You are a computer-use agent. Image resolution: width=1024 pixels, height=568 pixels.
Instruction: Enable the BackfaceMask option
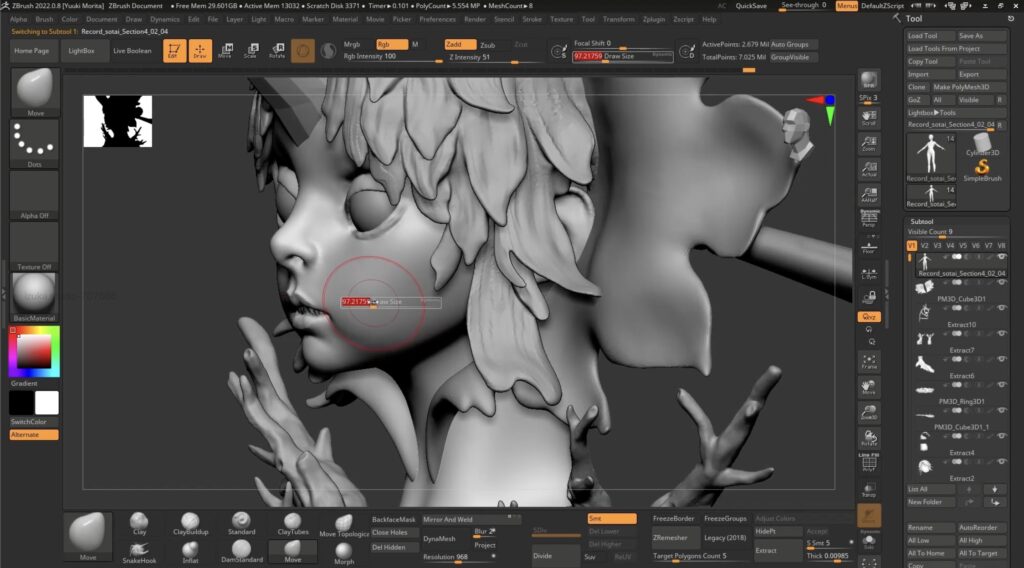pos(393,520)
